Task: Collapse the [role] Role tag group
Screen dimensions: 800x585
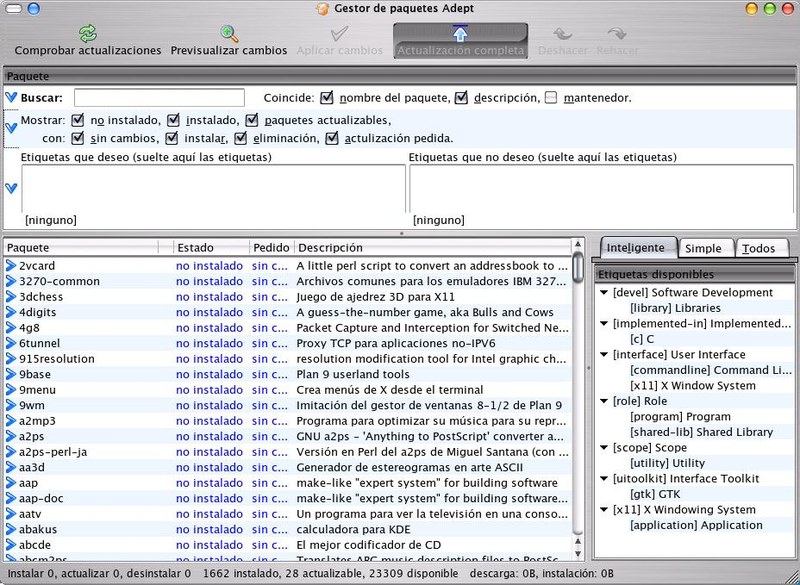Action: 605,401
